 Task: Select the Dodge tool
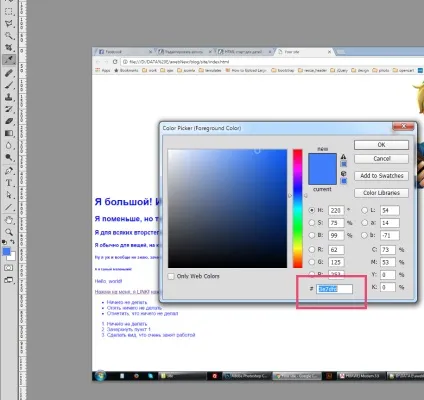pyautogui.click(x=9, y=157)
